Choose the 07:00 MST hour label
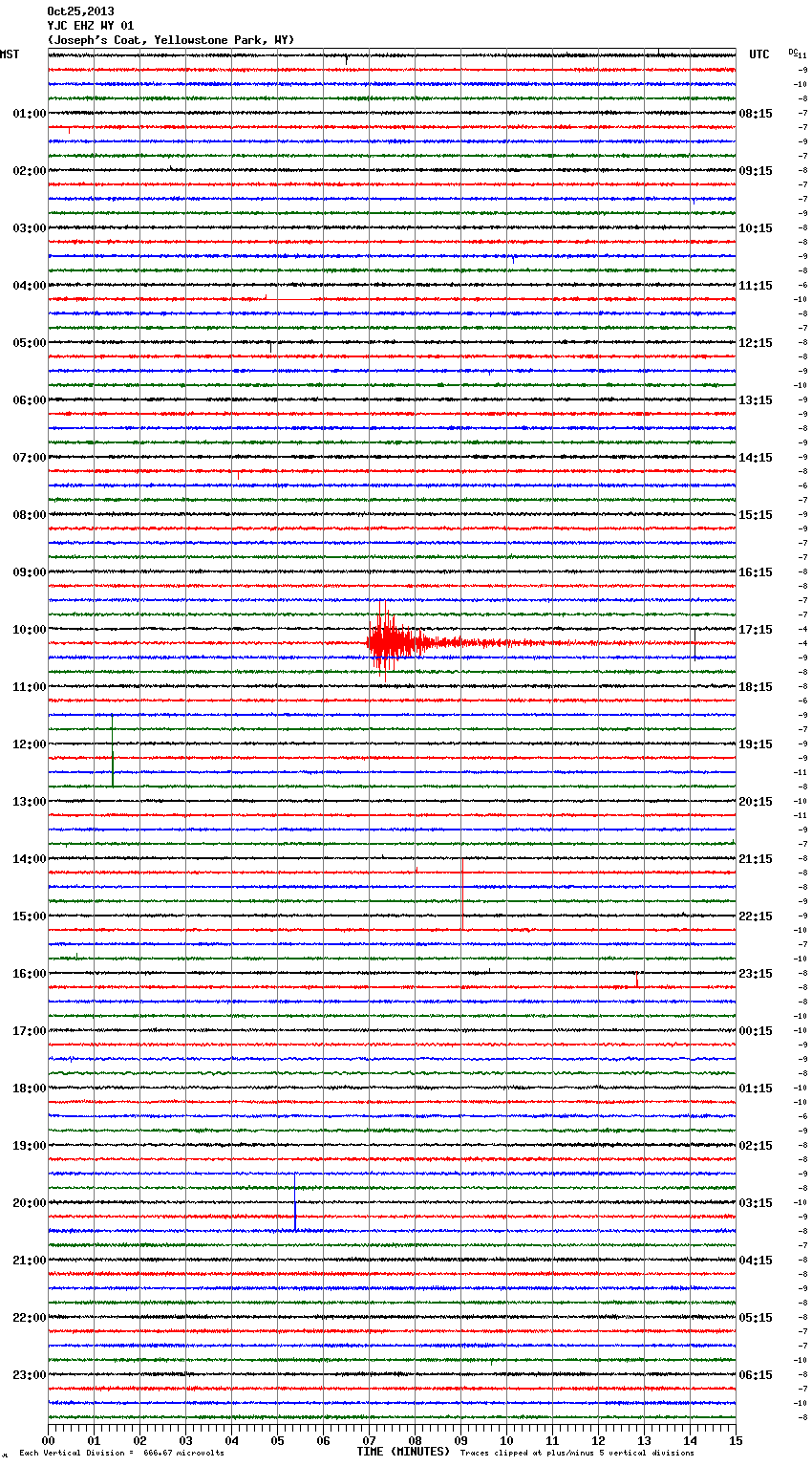Screen dimensions: 812x1466 [30, 458]
